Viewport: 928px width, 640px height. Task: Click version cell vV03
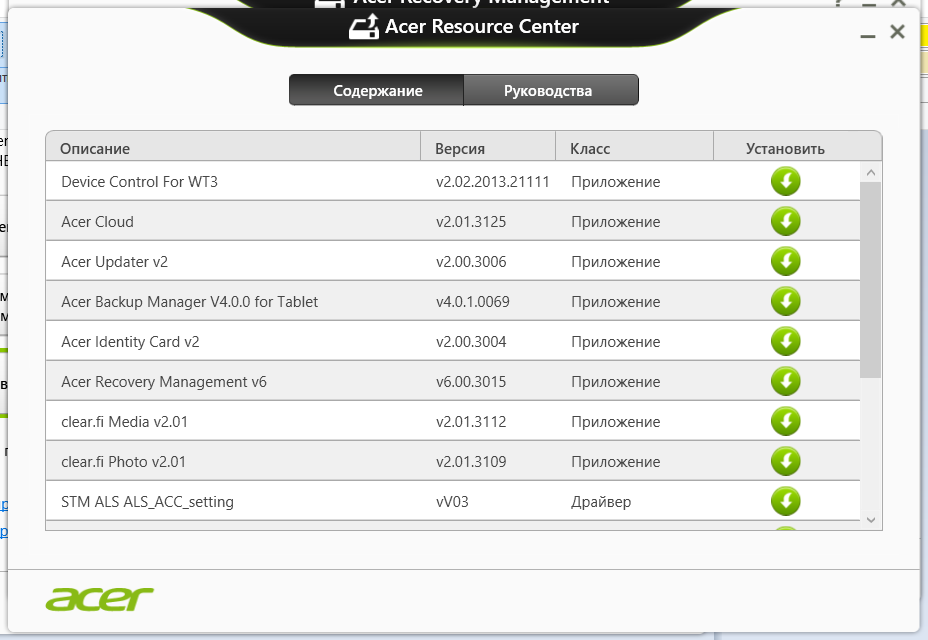tap(452, 501)
